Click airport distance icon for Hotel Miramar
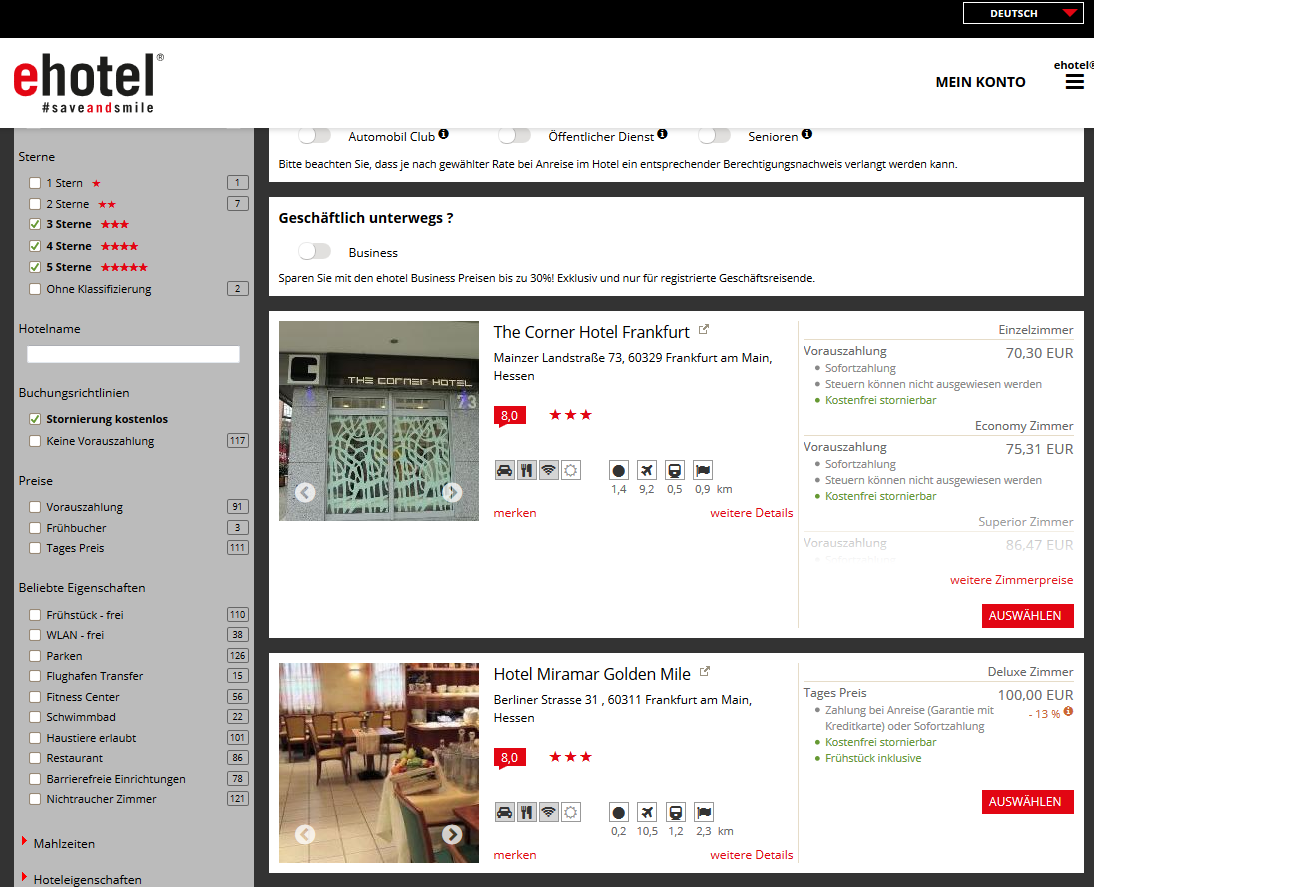The height and width of the screenshot is (887, 1293). coord(647,812)
